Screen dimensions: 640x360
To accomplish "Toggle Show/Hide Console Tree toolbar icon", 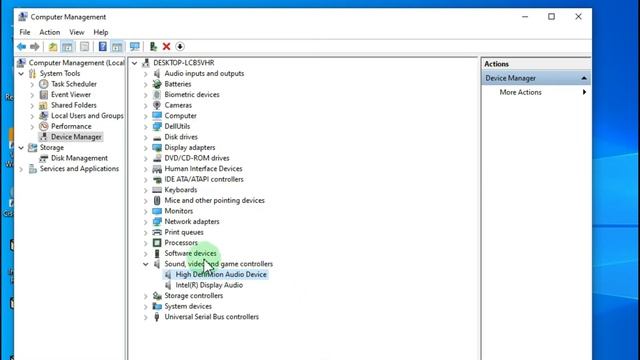I will pos(67,47).
